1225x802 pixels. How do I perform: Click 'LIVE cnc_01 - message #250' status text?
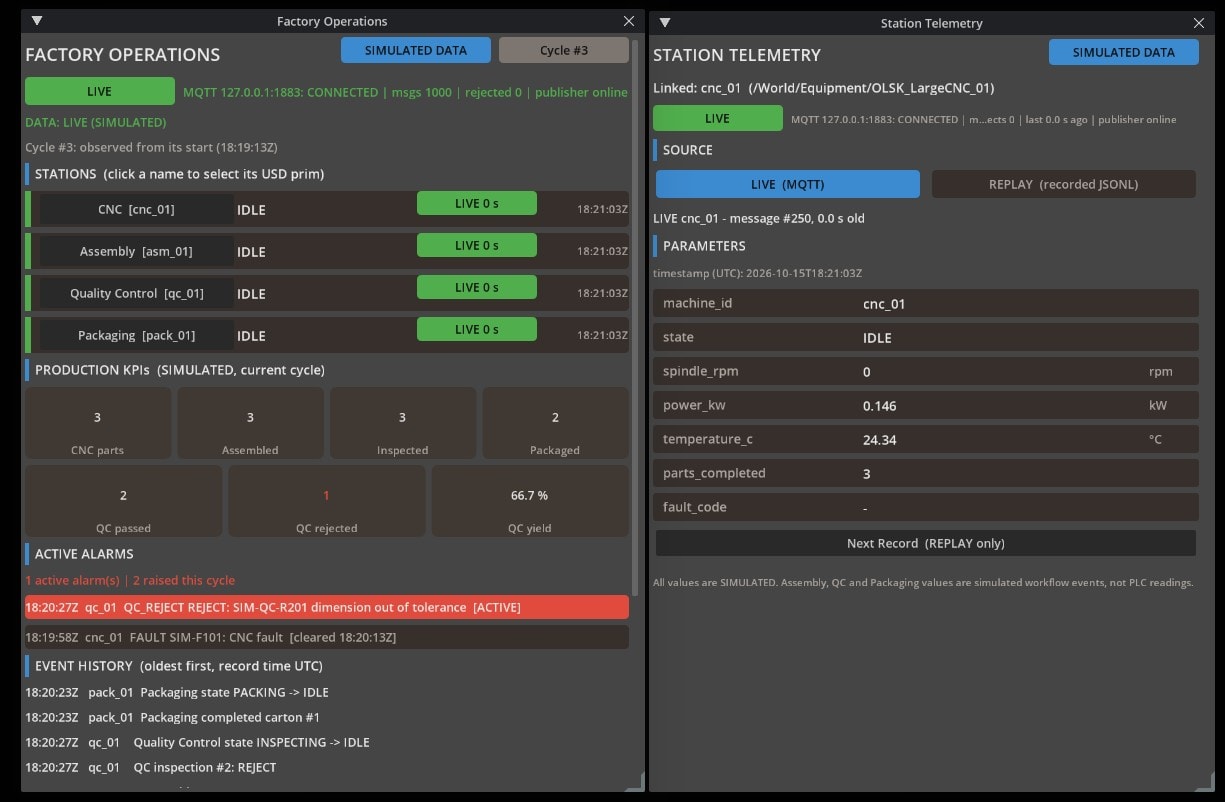(x=759, y=218)
